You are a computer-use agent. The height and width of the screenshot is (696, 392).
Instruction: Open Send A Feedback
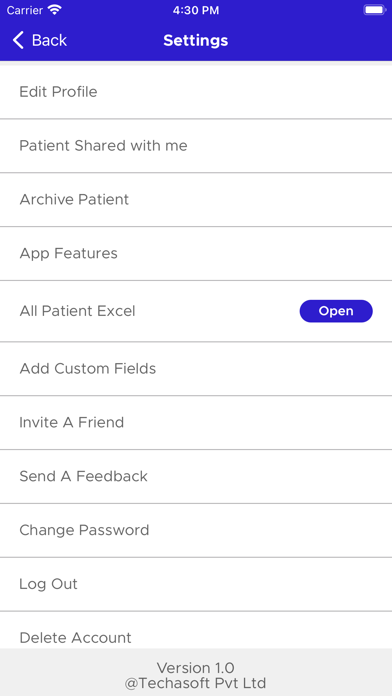coord(196,476)
